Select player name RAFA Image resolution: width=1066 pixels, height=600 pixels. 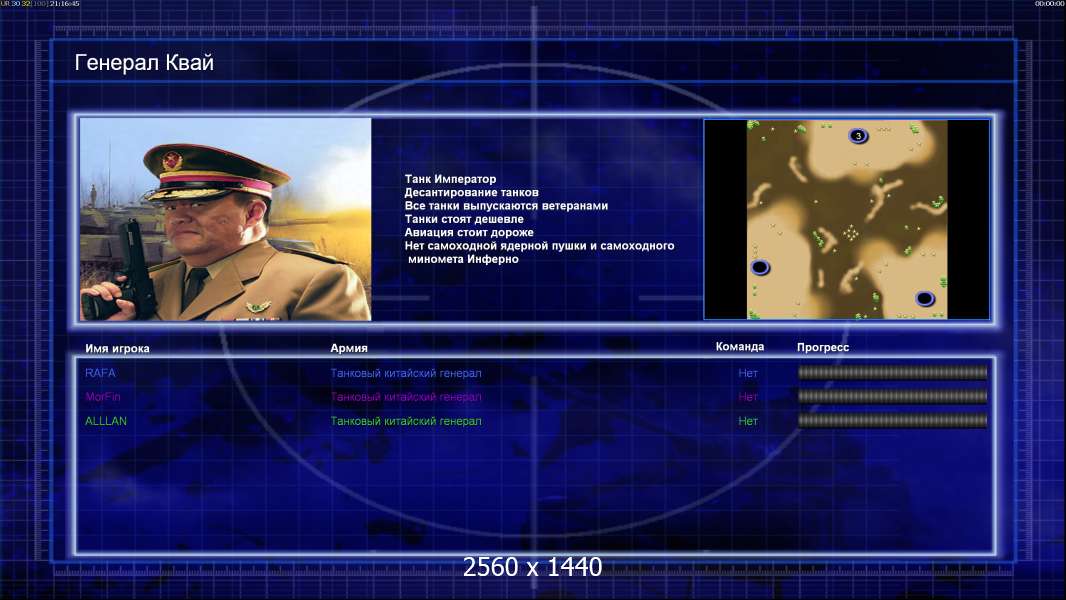tap(100, 373)
